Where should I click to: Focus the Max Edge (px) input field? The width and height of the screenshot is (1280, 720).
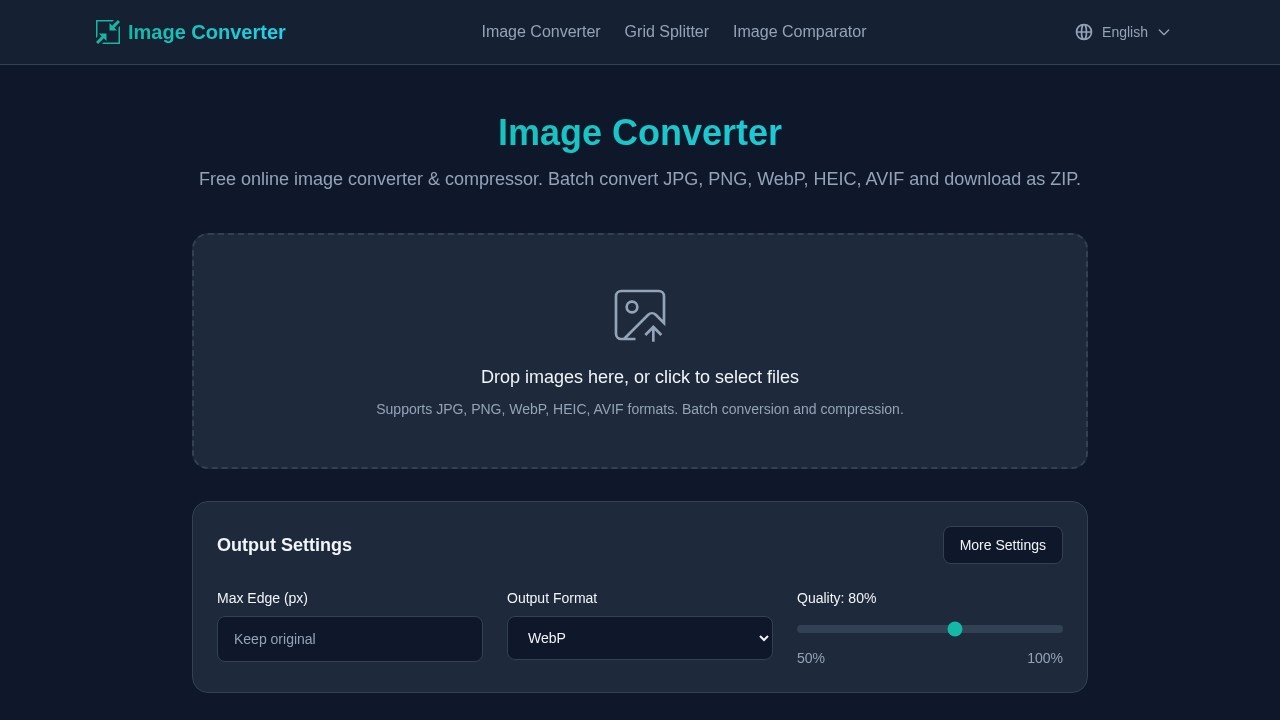350,639
